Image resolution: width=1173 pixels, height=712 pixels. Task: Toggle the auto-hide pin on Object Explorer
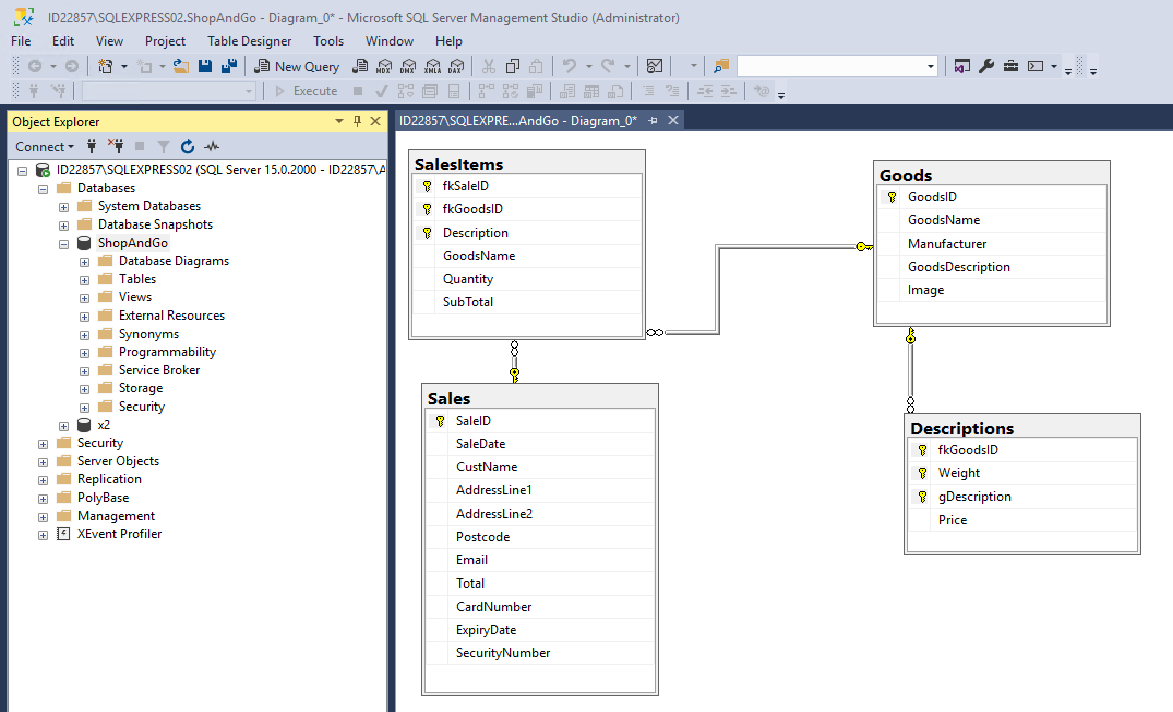(357, 121)
